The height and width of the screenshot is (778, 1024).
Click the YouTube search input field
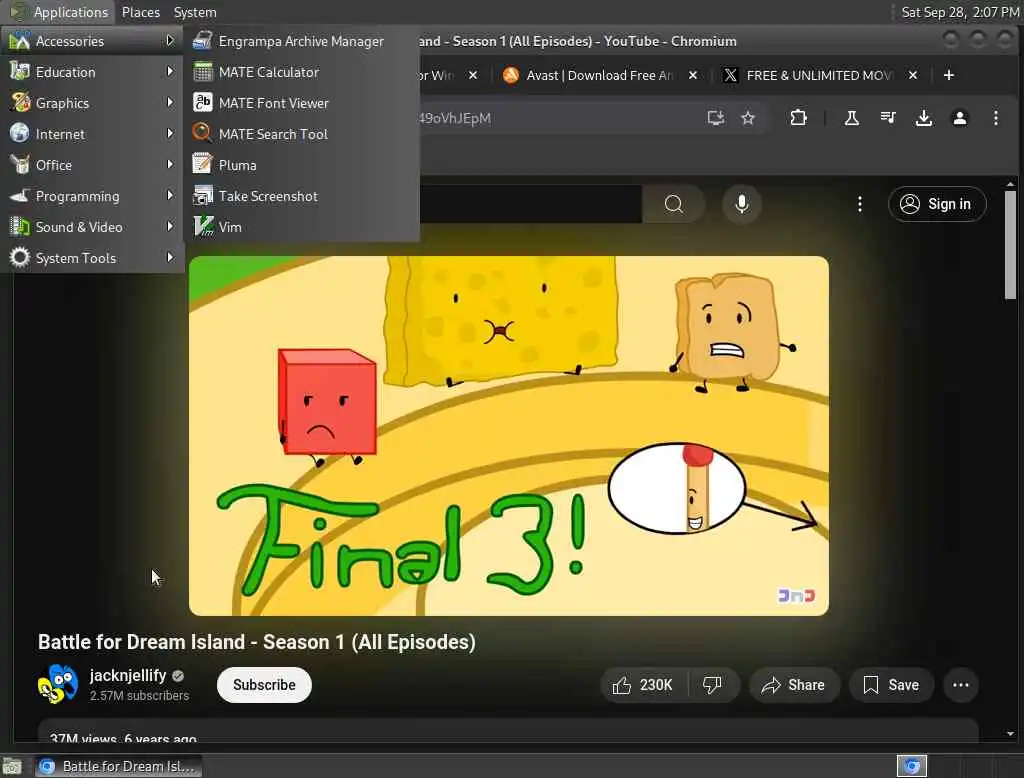click(530, 204)
